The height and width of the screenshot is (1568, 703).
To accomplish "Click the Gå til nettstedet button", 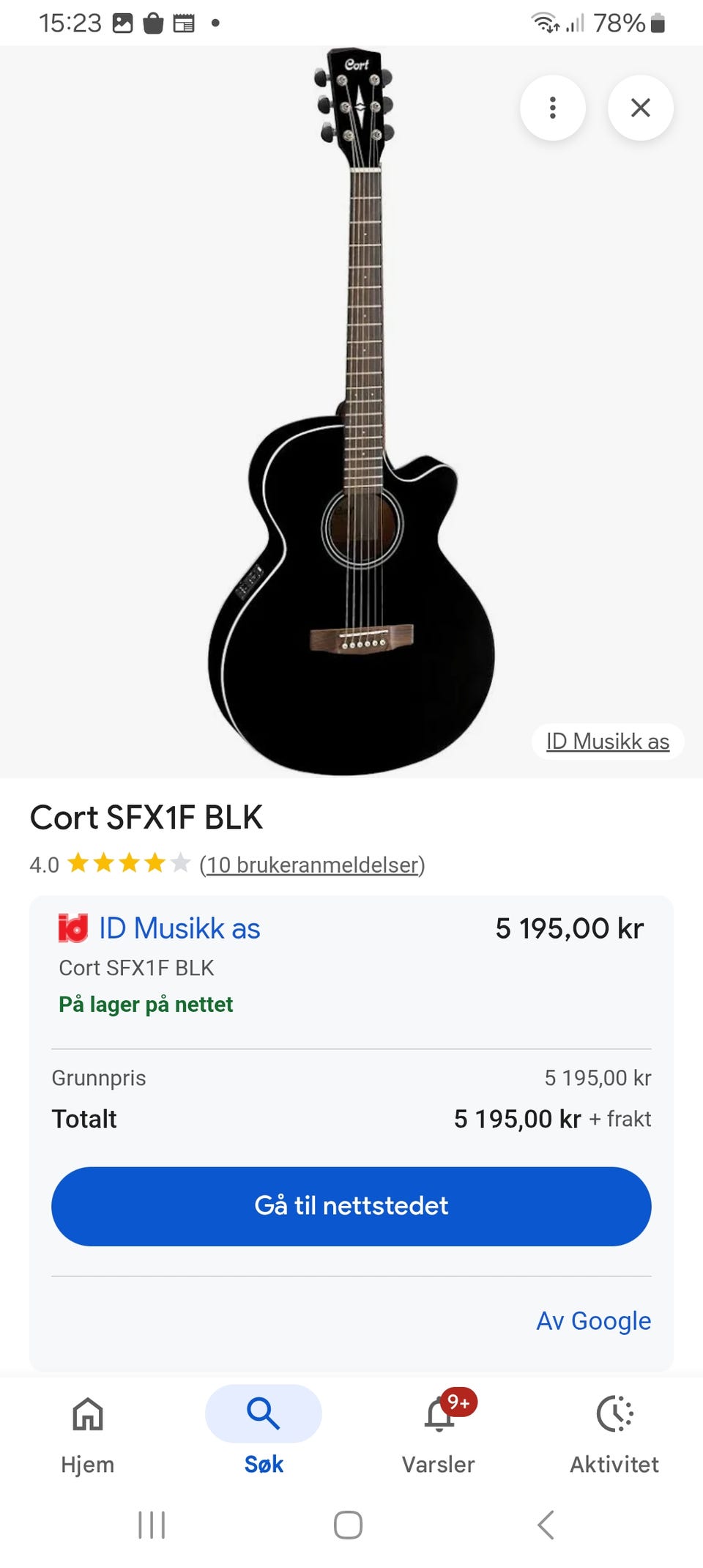I will [351, 1206].
